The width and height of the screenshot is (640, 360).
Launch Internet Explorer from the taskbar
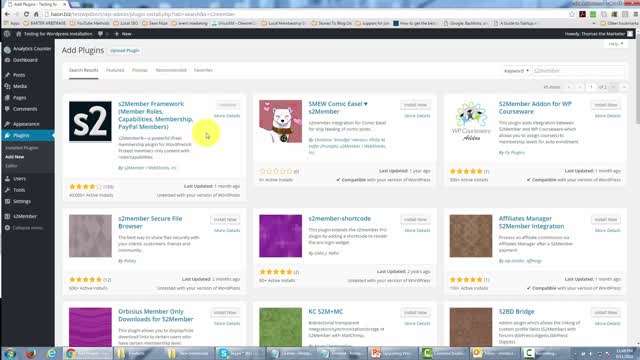tap(52, 353)
